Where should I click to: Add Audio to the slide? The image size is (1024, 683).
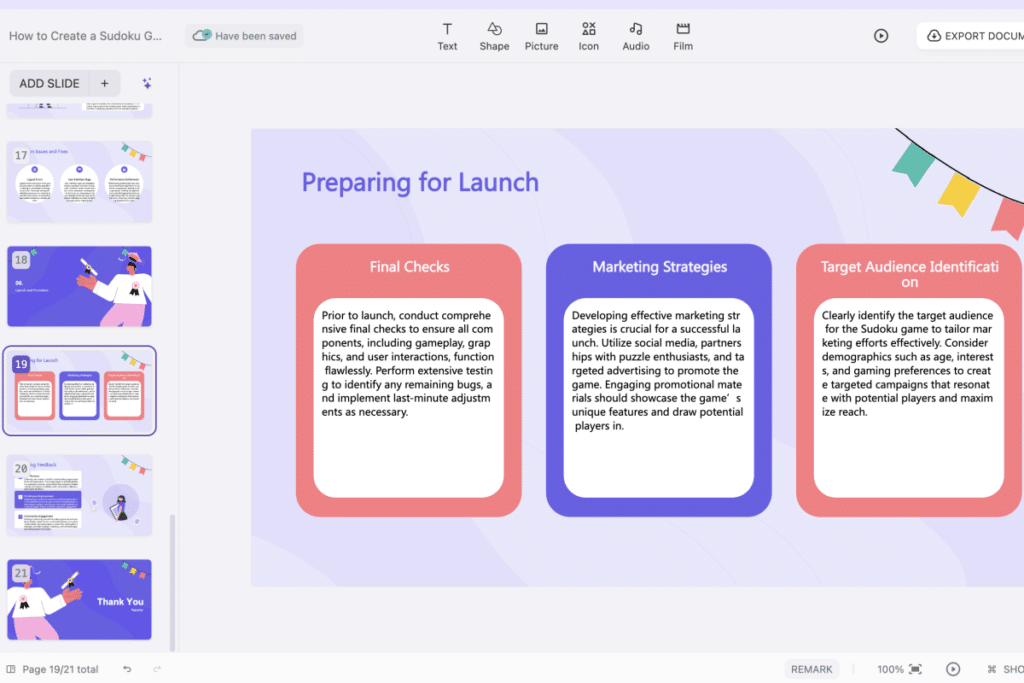click(635, 36)
